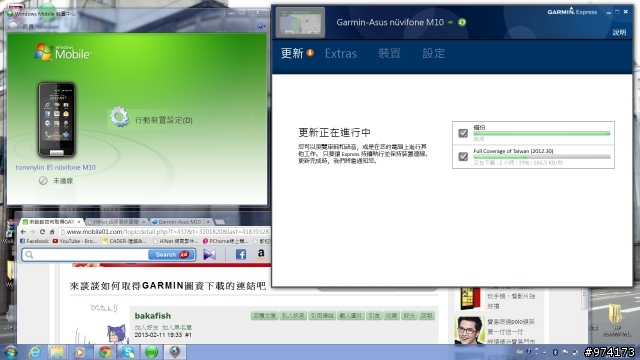Open the YouTube bookmark in Chrome
Image resolution: width=640 pixels, height=360 pixels.
click(75, 241)
